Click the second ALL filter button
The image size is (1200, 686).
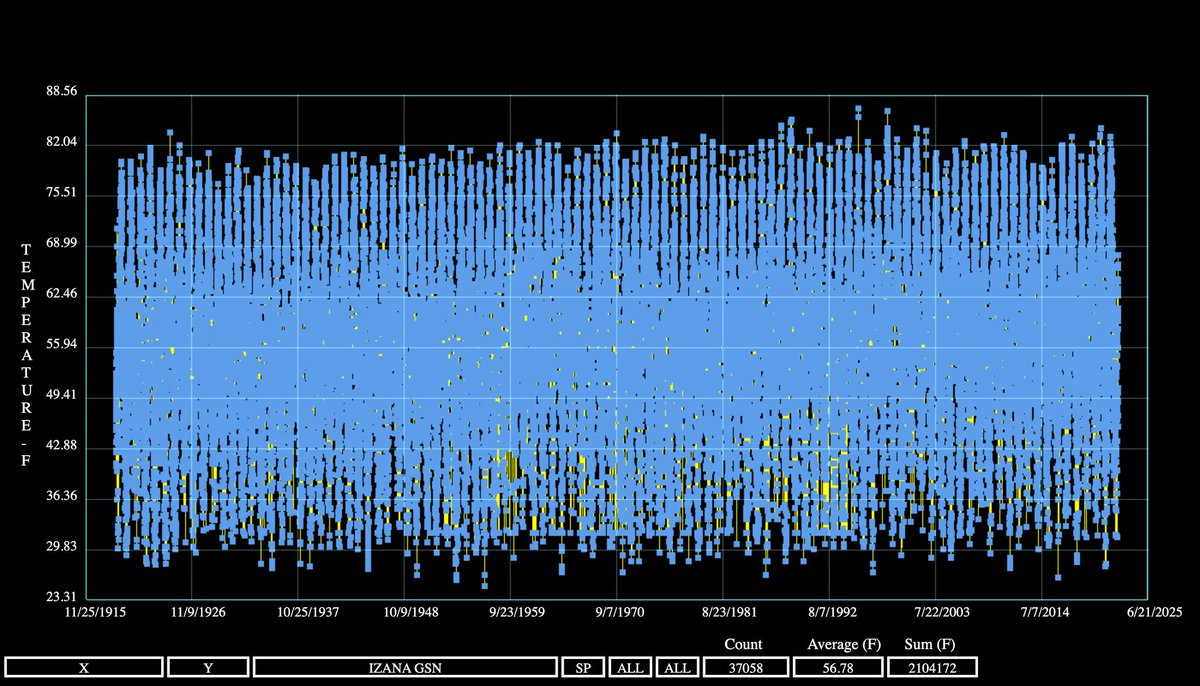coord(676,666)
